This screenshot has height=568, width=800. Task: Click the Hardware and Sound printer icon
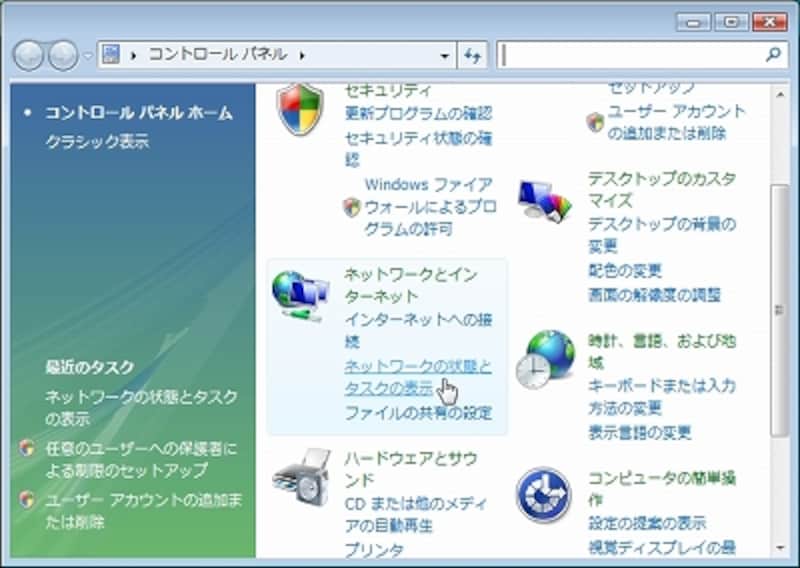(302, 477)
